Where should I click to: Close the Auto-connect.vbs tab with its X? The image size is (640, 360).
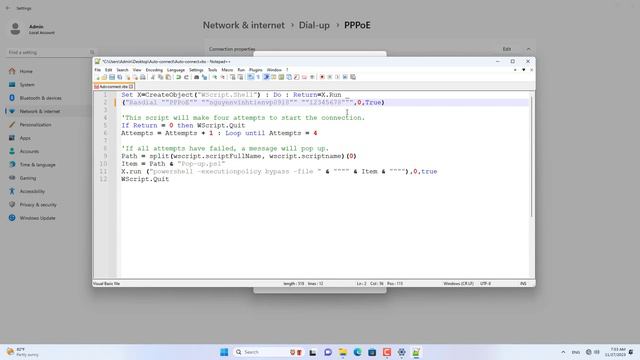131,87
